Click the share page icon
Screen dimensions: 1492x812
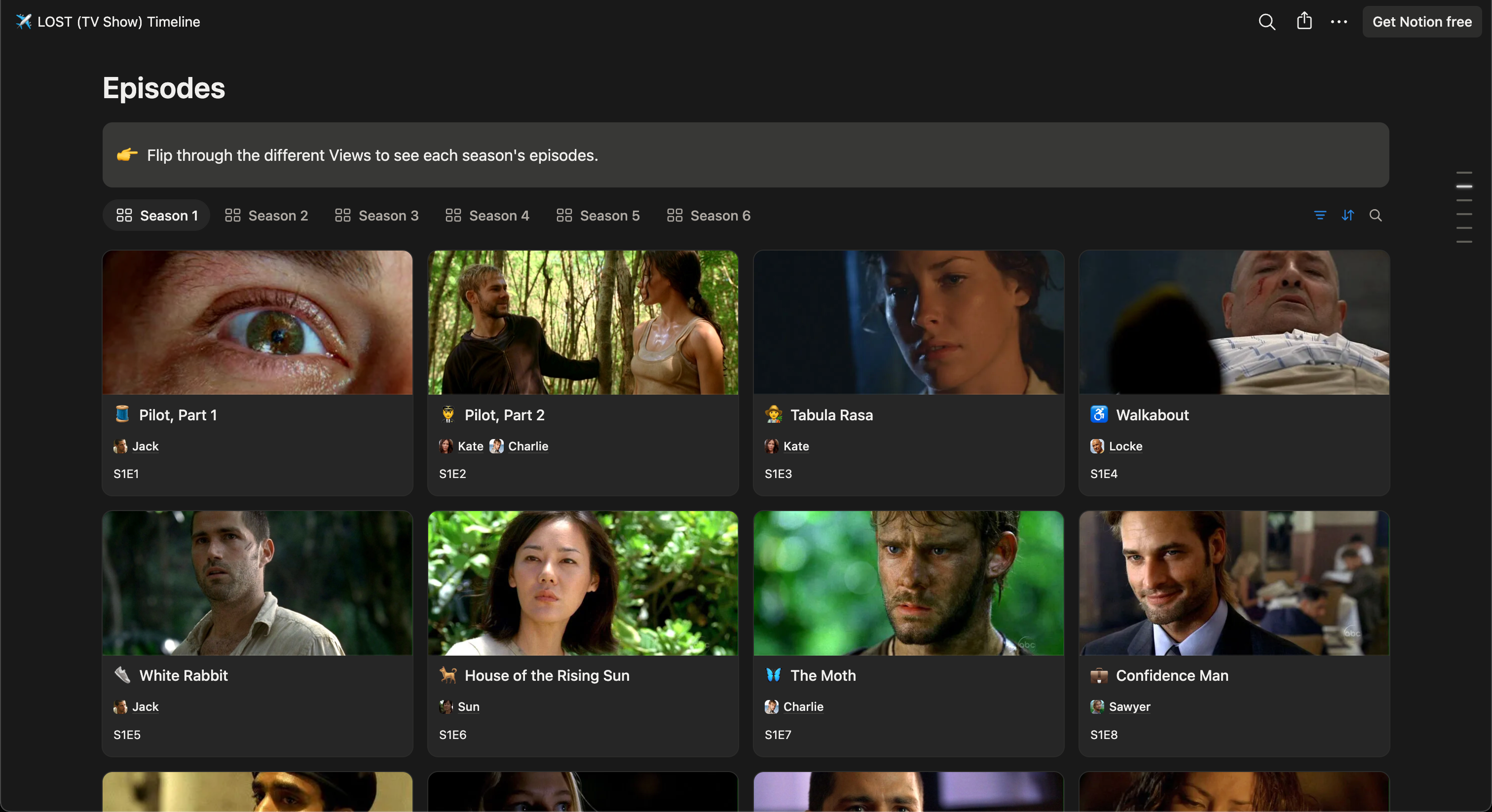pyautogui.click(x=1304, y=21)
